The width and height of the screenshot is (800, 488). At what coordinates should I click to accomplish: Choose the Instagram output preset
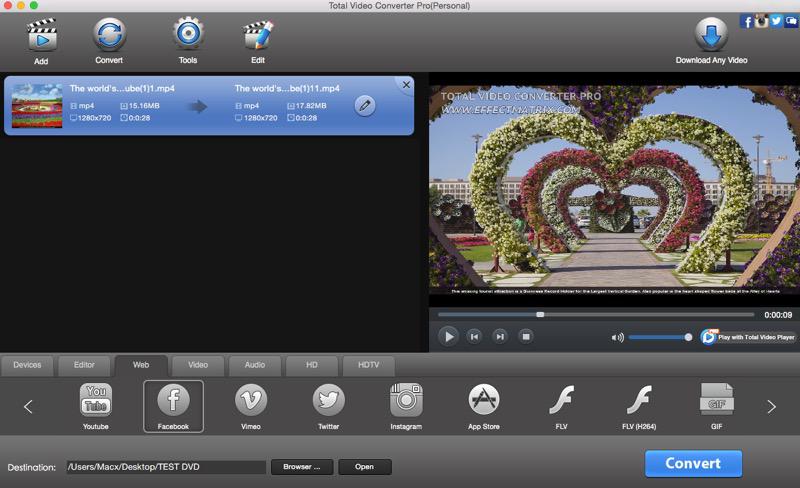pyautogui.click(x=406, y=406)
